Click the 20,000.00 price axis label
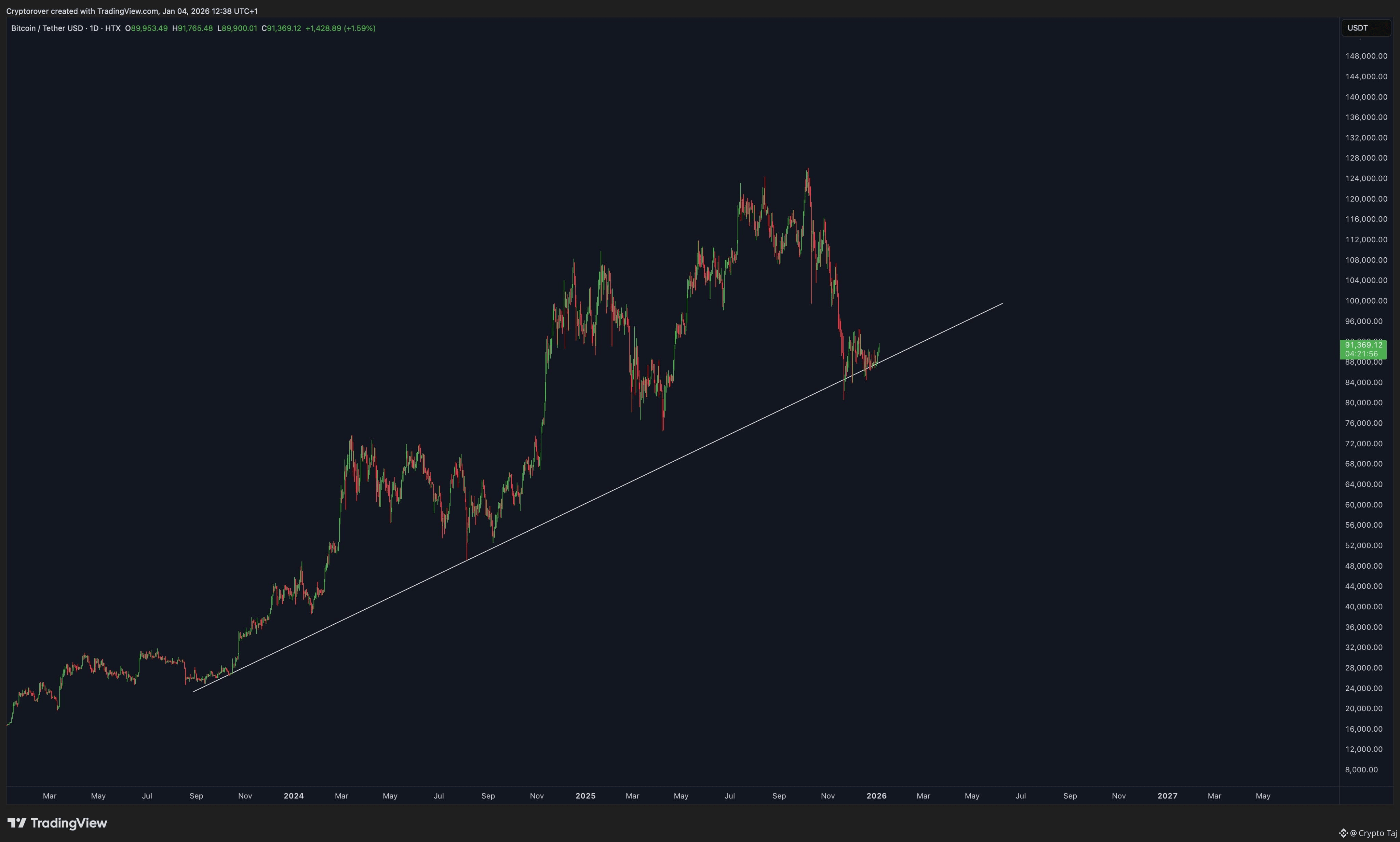Viewport: 1400px width, 842px height. click(x=1364, y=709)
